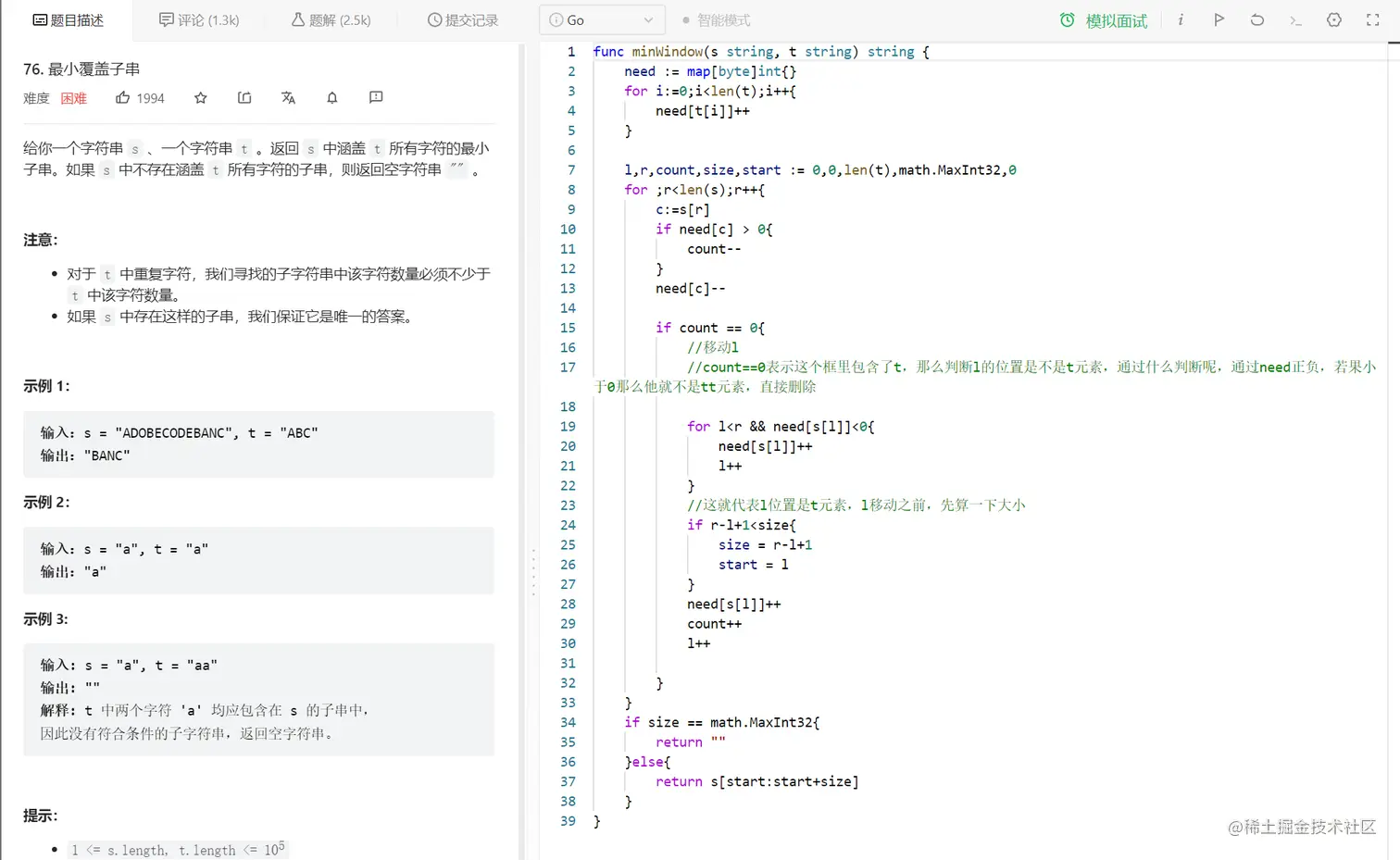The image size is (1400, 860).
Task: Click the }else{ code line
Action: [648, 762]
